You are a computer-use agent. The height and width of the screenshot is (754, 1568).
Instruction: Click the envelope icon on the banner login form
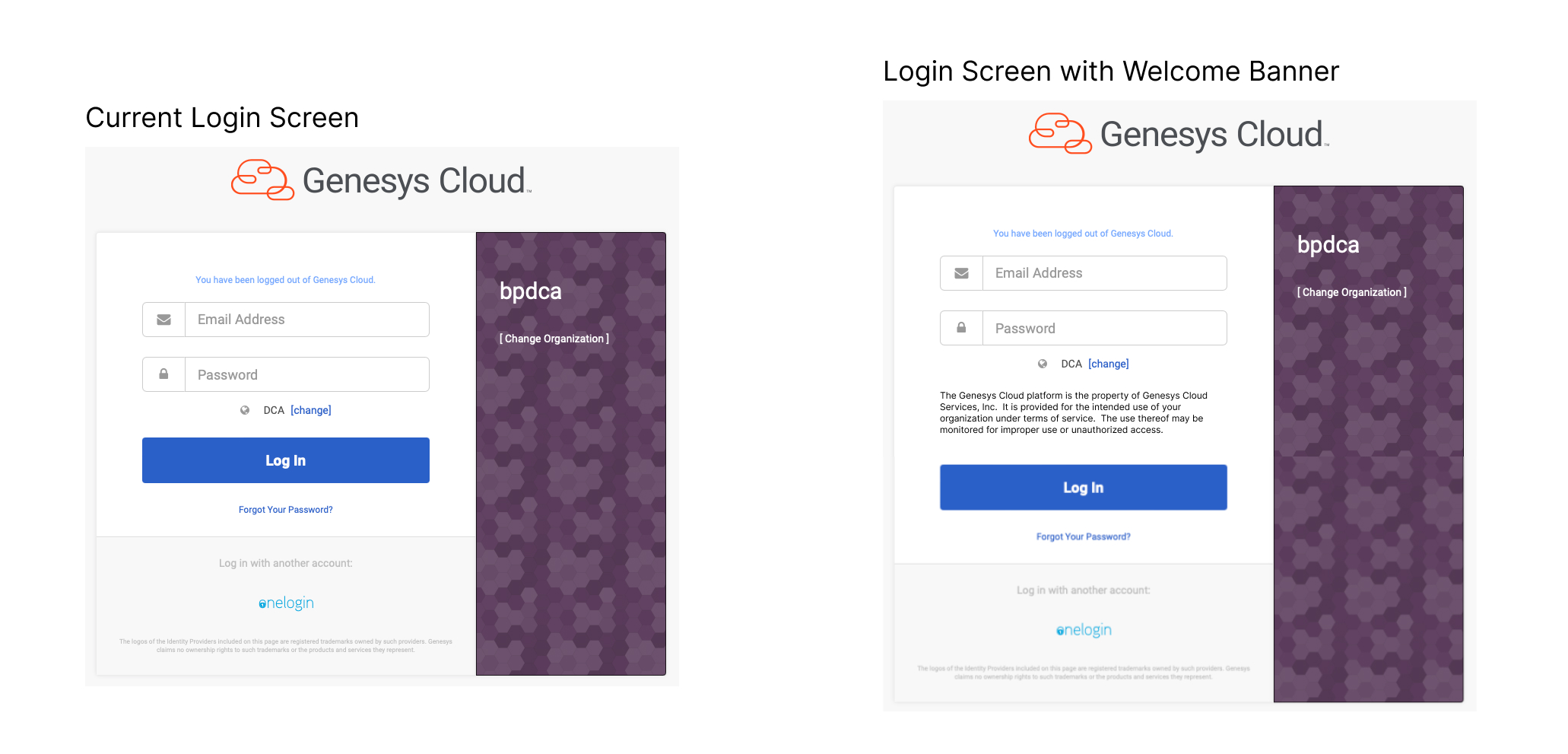[962, 273]
